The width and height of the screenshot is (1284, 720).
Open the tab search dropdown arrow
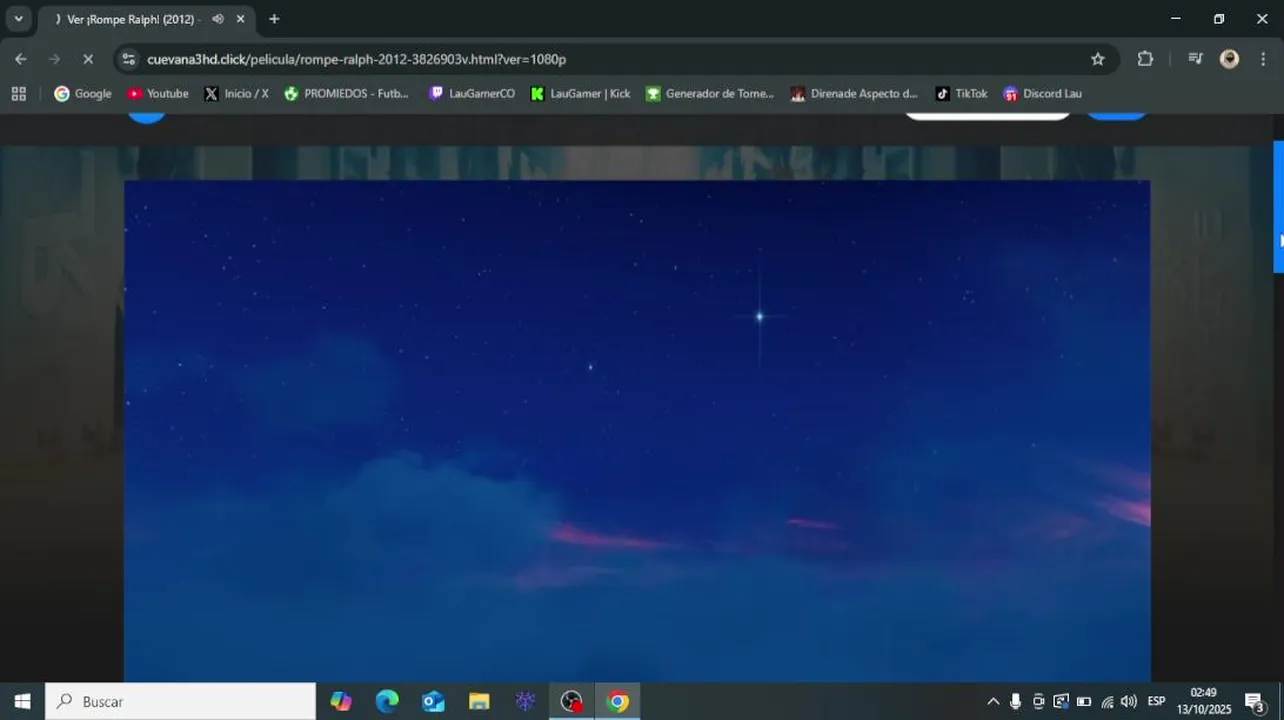[x=18, y=19]
